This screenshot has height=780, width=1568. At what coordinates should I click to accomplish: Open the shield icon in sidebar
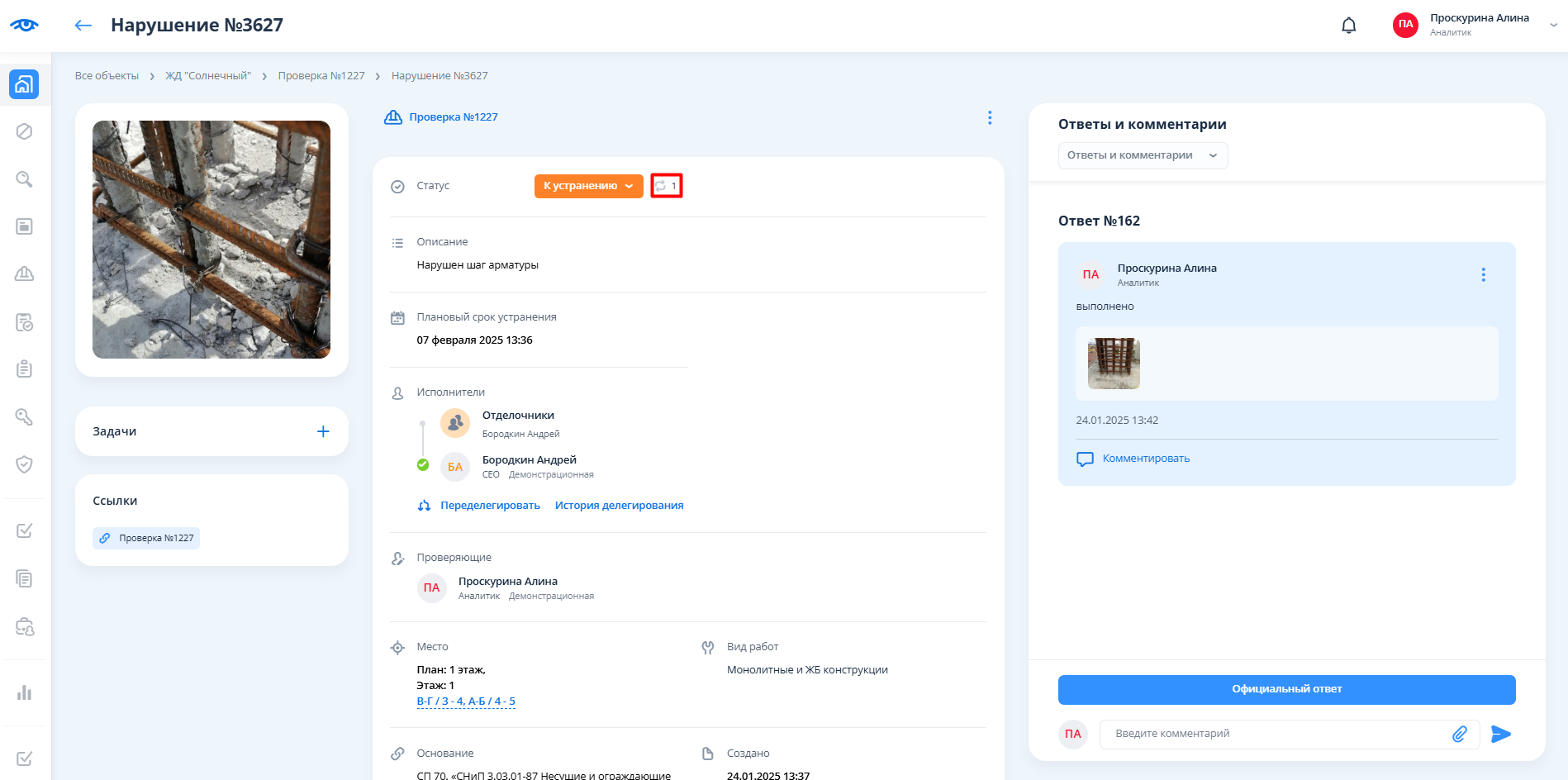(24, 464)
